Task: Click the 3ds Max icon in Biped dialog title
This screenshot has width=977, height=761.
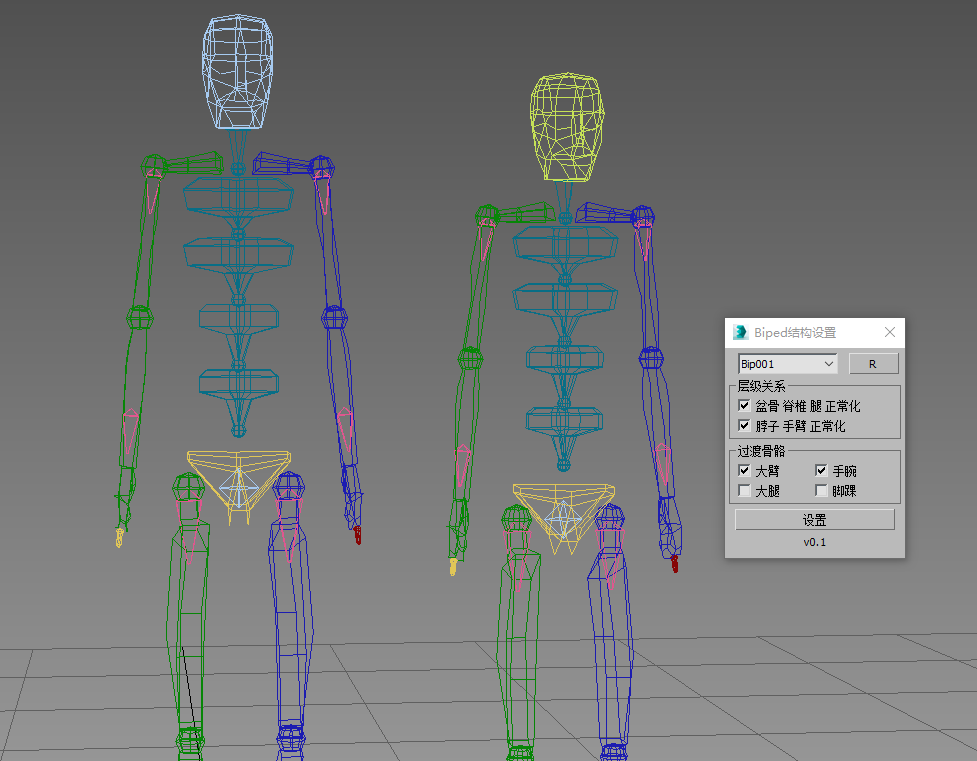Action: pyautogui.click(x=740, y=332)
